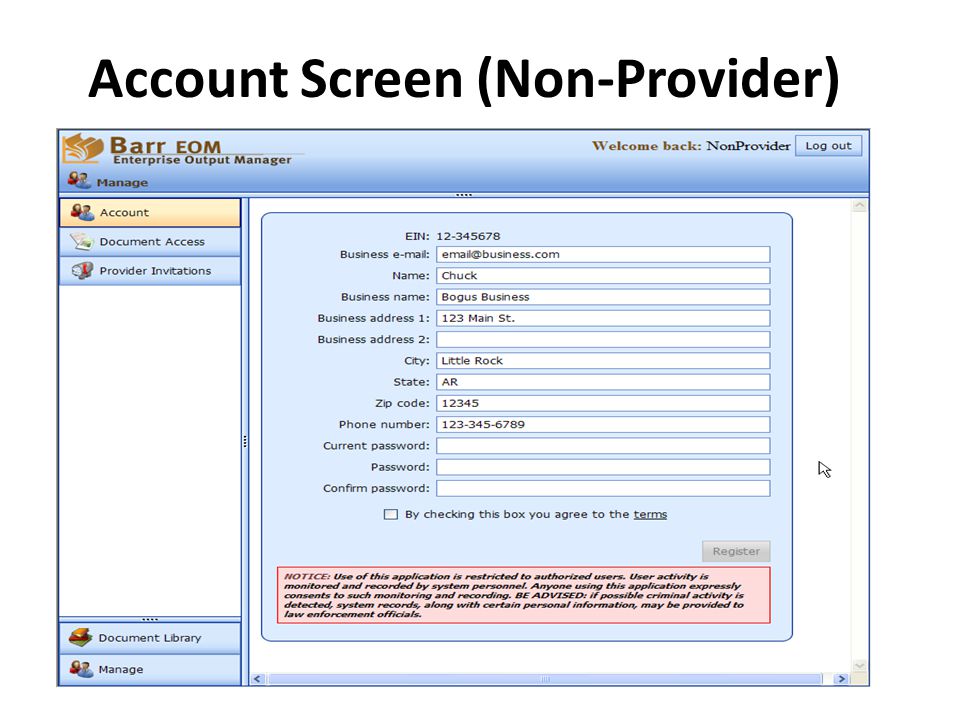Click the Business name field

(x=603, y=297)
